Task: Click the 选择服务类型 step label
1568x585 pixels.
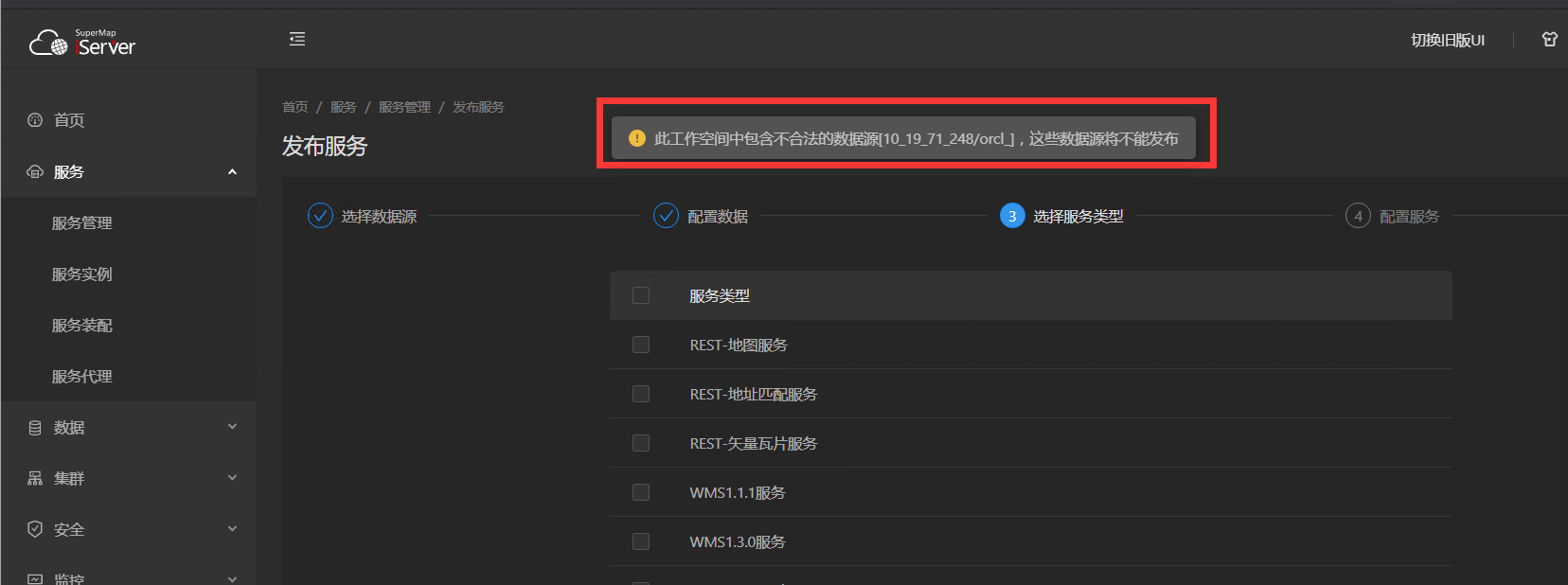Action: (1078, 217)
